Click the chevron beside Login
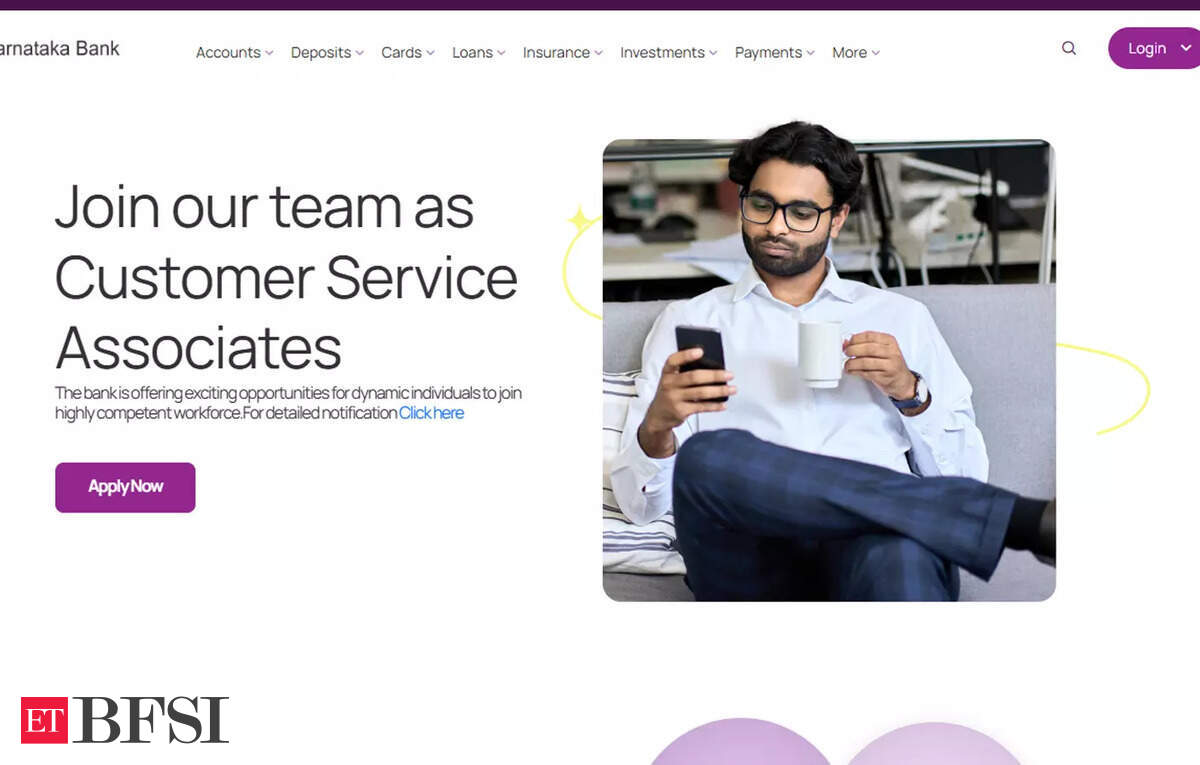 click(1186, 48)
